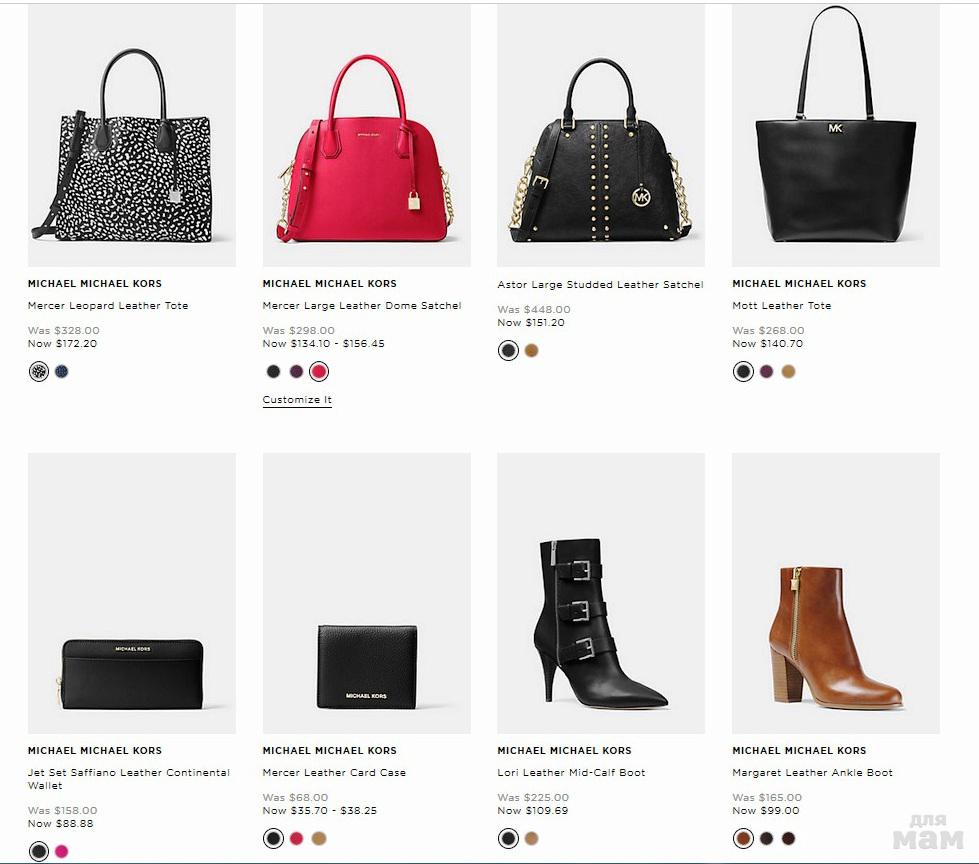Choose purple swatch under Mercer Dome Satchel
Screen dimensions: 979x864
pyautogui.click(x=296, y=372)
